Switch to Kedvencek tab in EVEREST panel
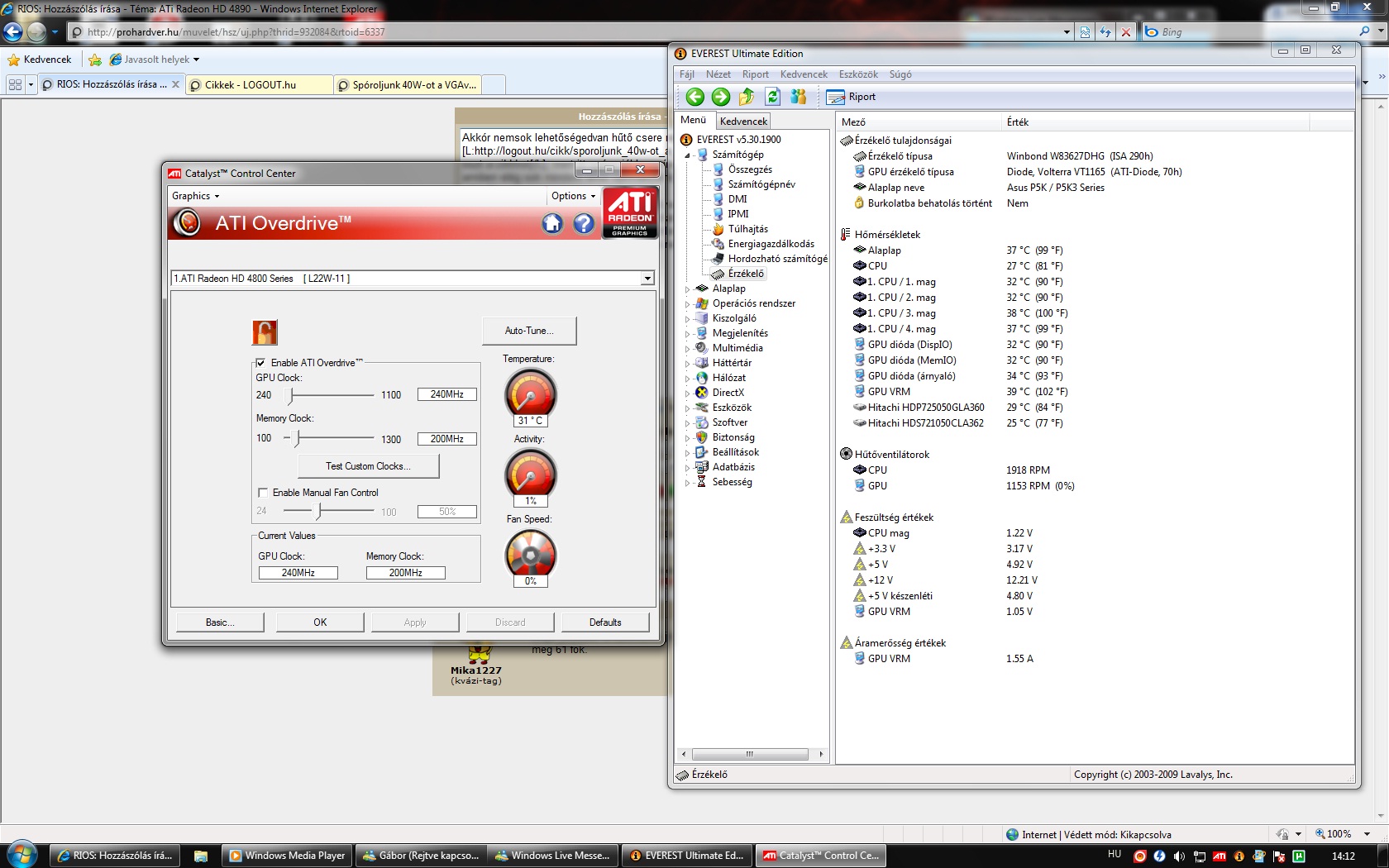This screenshot has width=1389, height=868. point(743,122)
